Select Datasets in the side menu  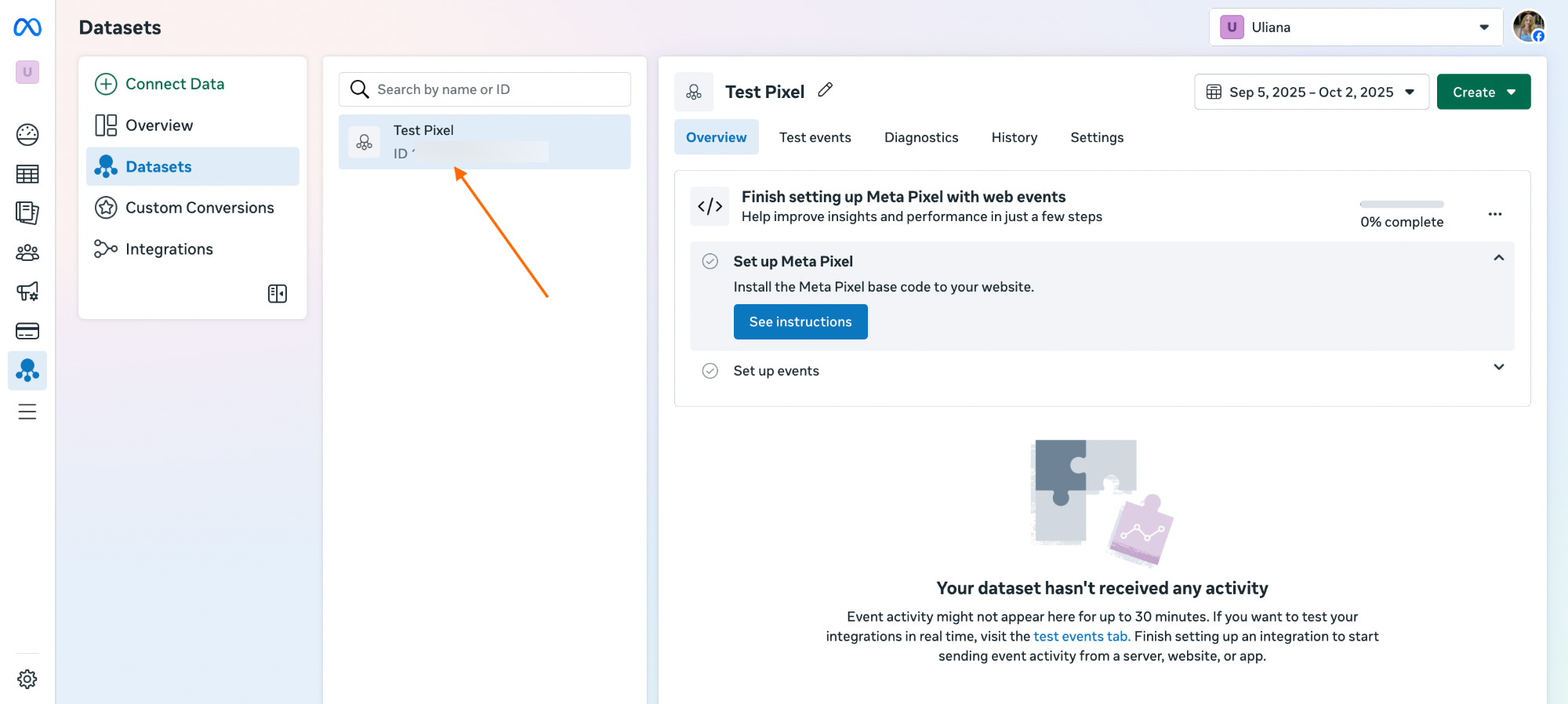tap(193, 166)
